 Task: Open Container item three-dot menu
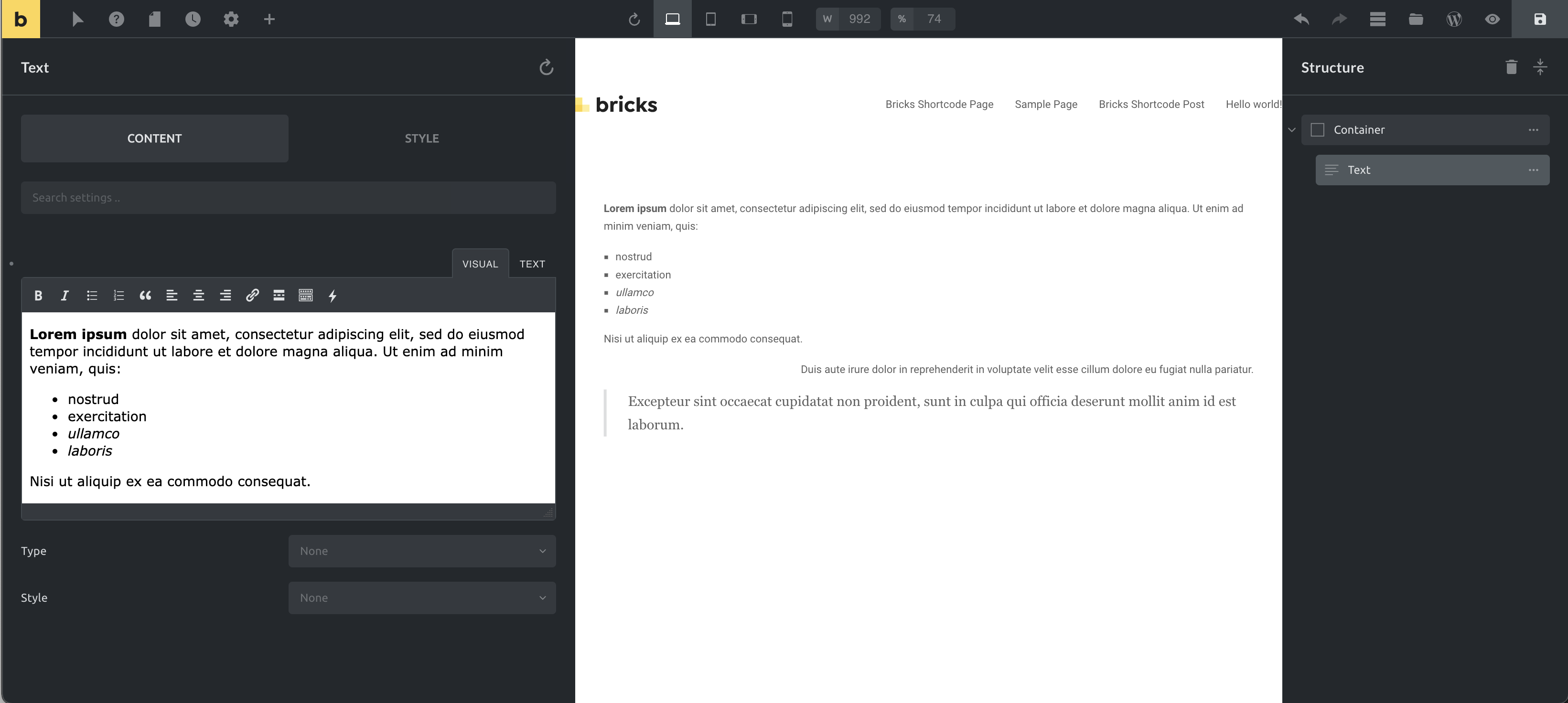click(x=1533, y=129)
